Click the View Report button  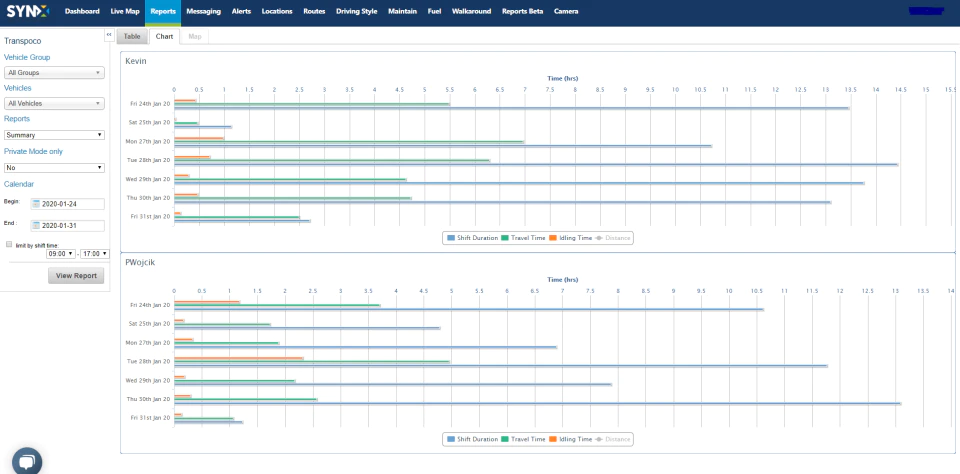pos(76,276)
